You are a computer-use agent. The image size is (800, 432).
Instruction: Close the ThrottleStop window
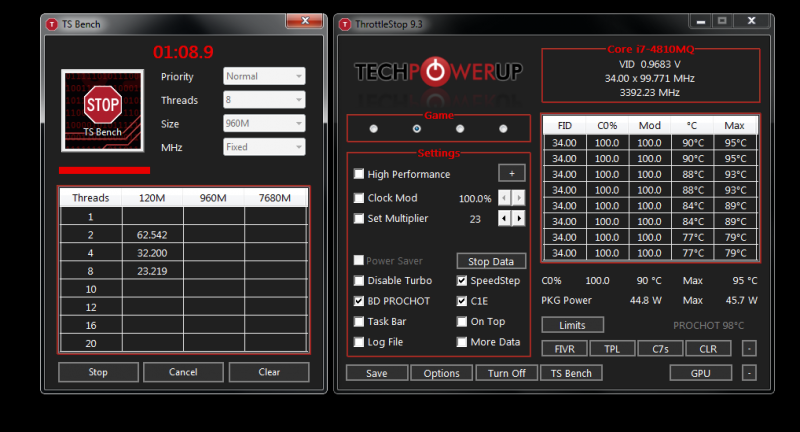pyautogui.click(x=751, y=21)
